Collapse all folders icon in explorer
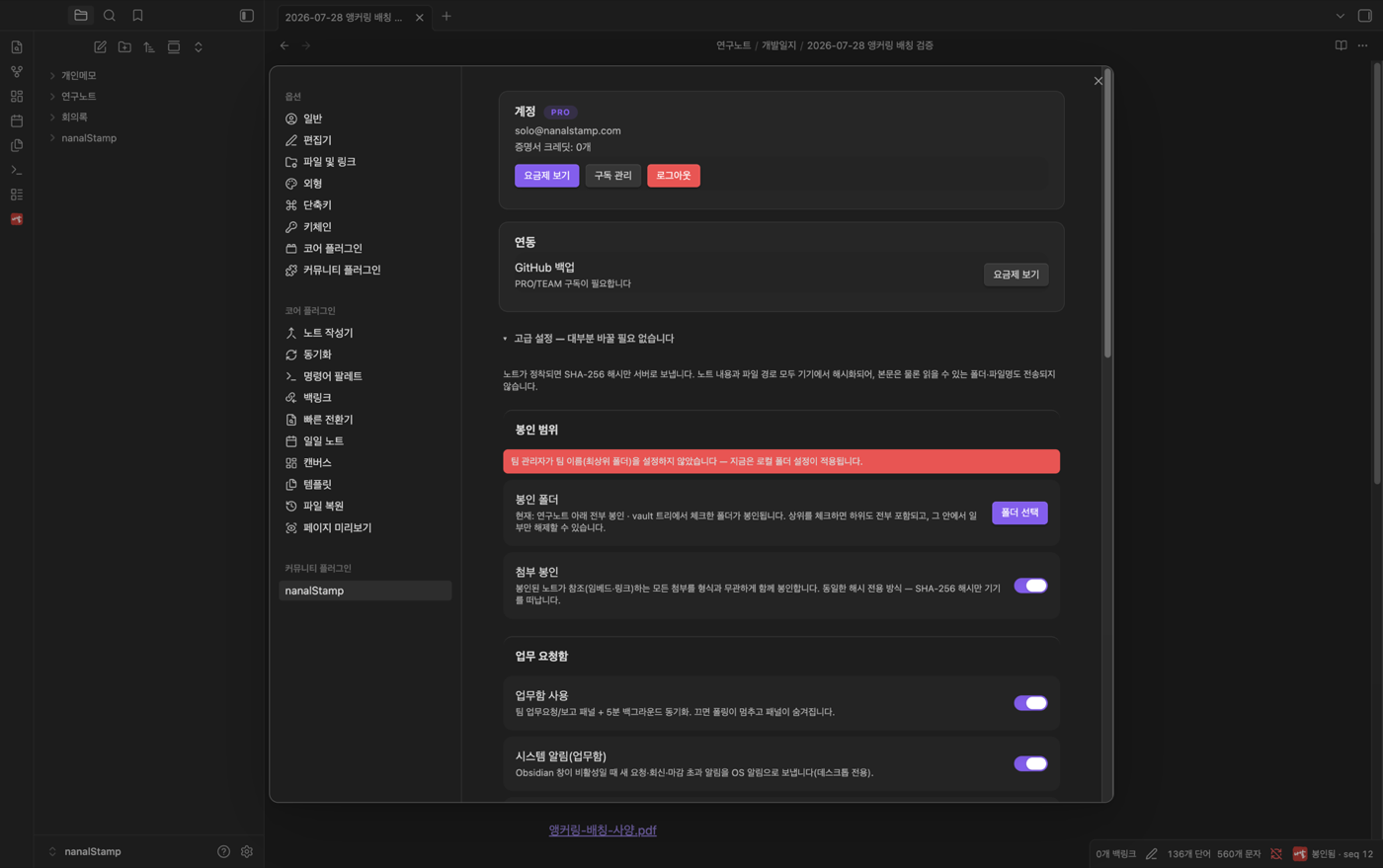Image resolution: width=1383 pixels, height=868 pixels. [199, 47]
